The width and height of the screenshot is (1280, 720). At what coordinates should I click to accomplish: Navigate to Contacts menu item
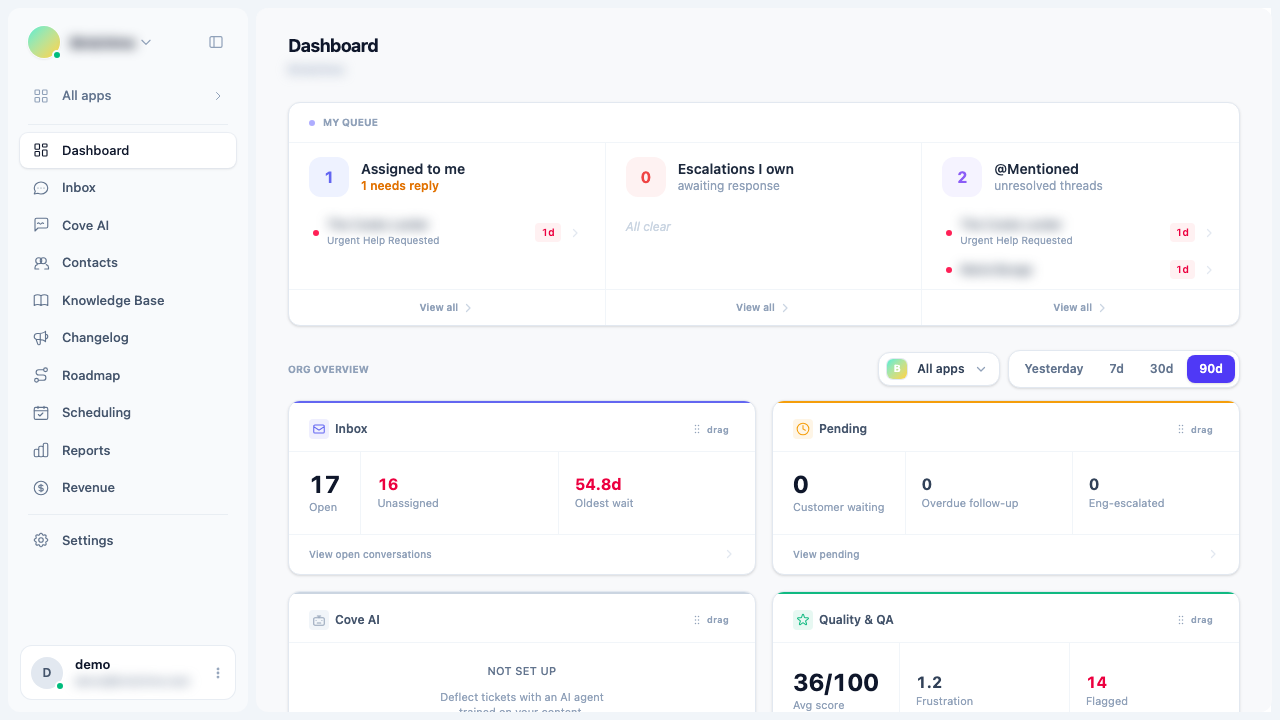coord(128,263)
